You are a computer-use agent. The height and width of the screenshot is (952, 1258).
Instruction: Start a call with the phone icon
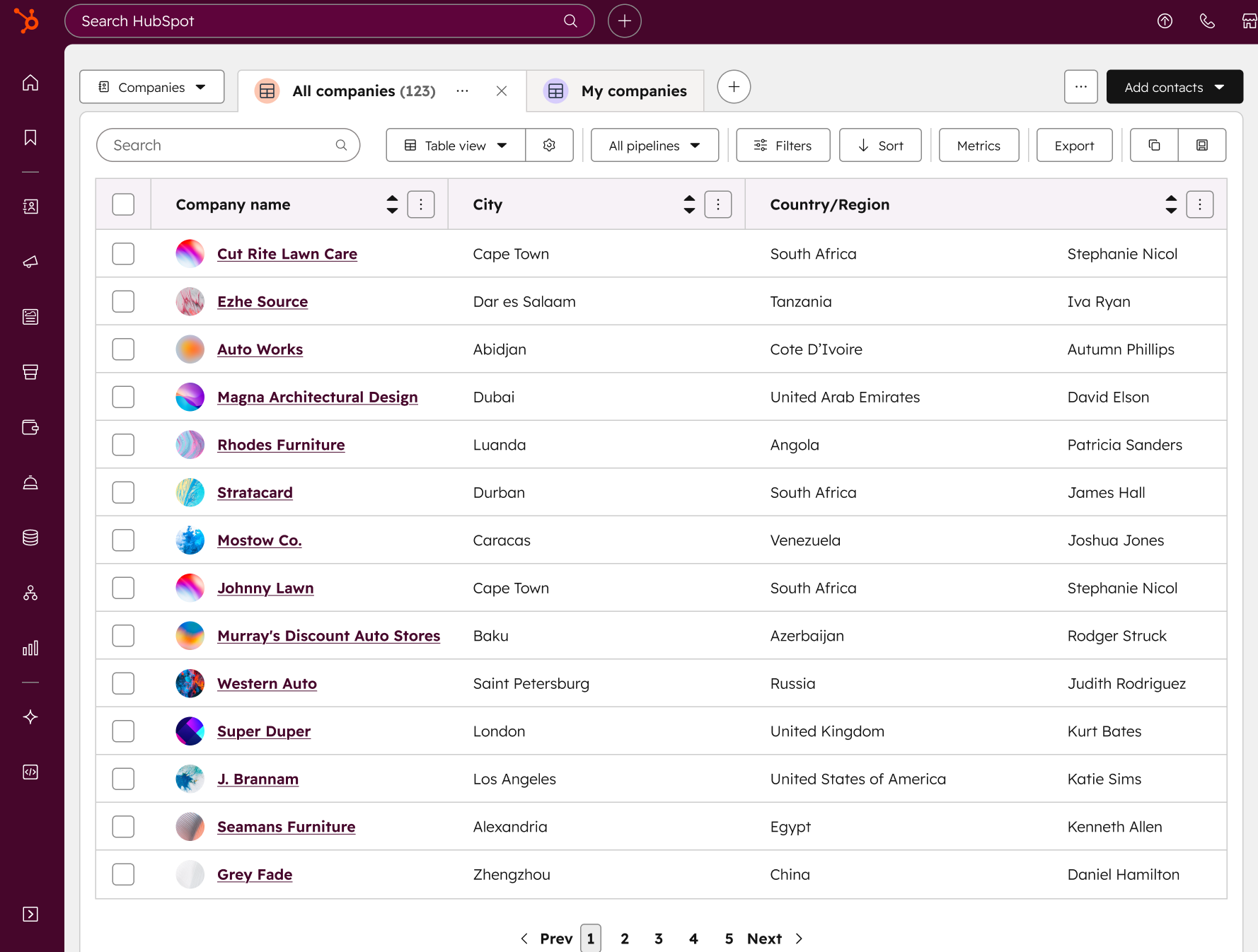[1208, 21]
